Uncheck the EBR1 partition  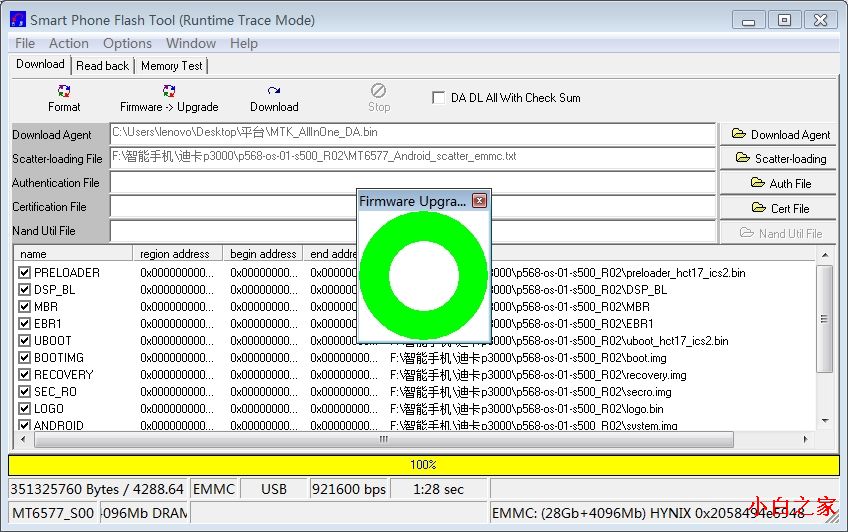tap(24, 323)
